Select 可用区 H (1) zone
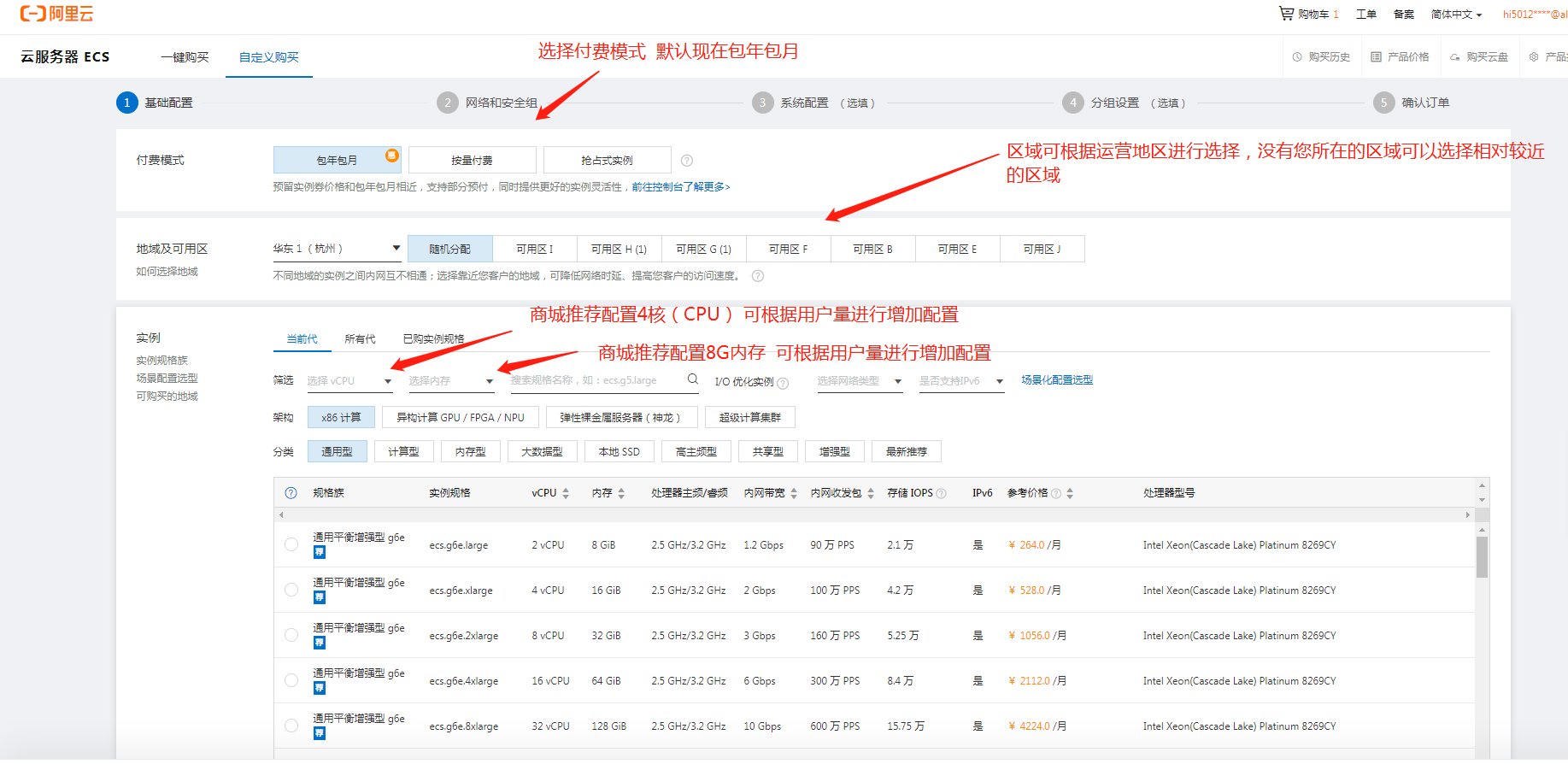This screenshot has width=1568, height=764. click(x=620, y=249)
